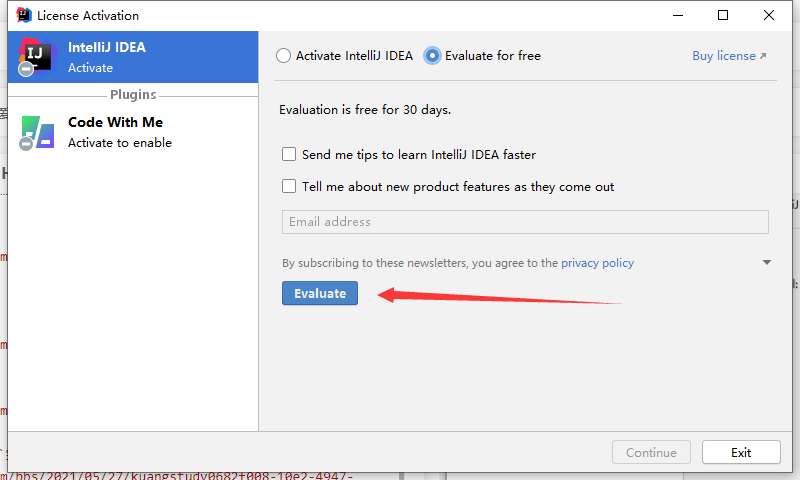Click the 'Activate to enable' text
The width and height of the screenshot is (800, 480).
click(120, 143)
